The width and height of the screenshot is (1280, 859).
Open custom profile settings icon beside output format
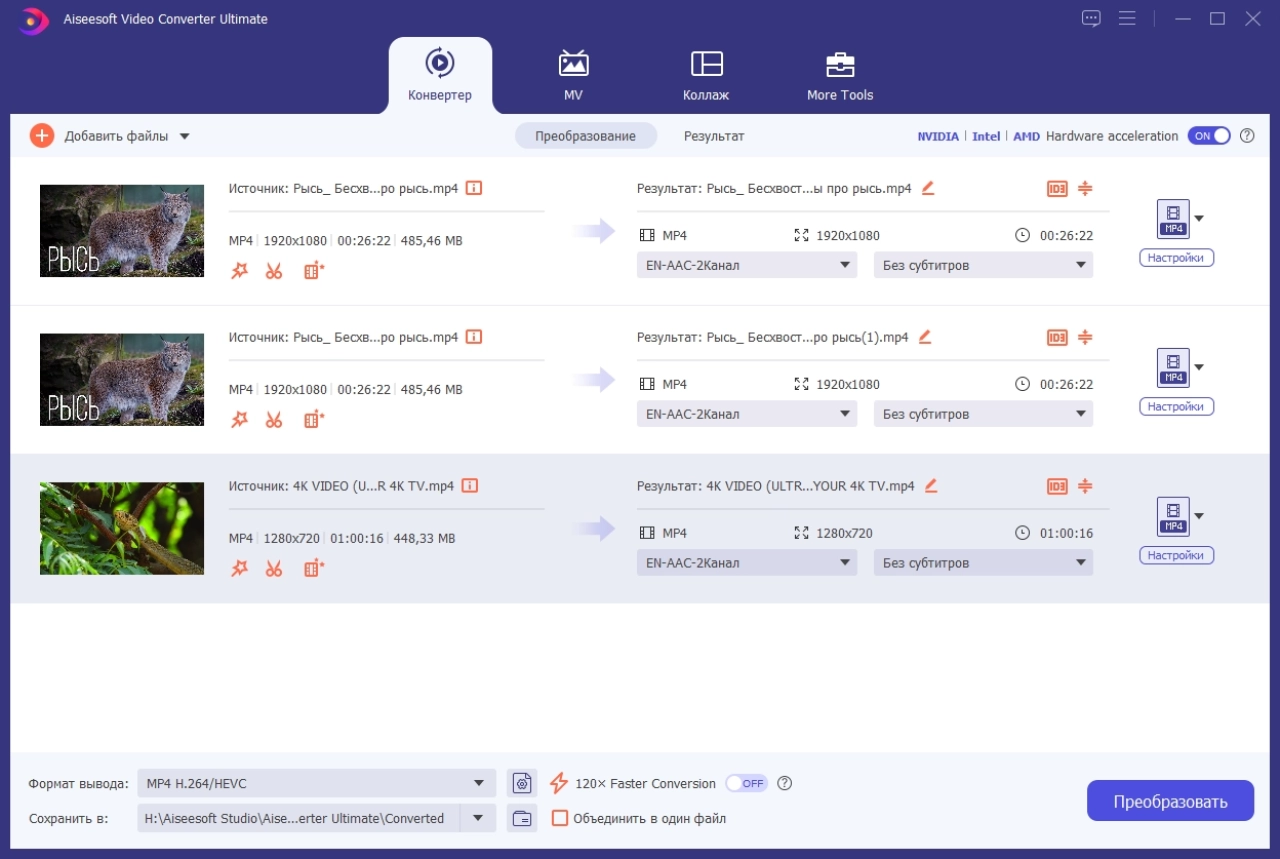[x=521, y=783]
